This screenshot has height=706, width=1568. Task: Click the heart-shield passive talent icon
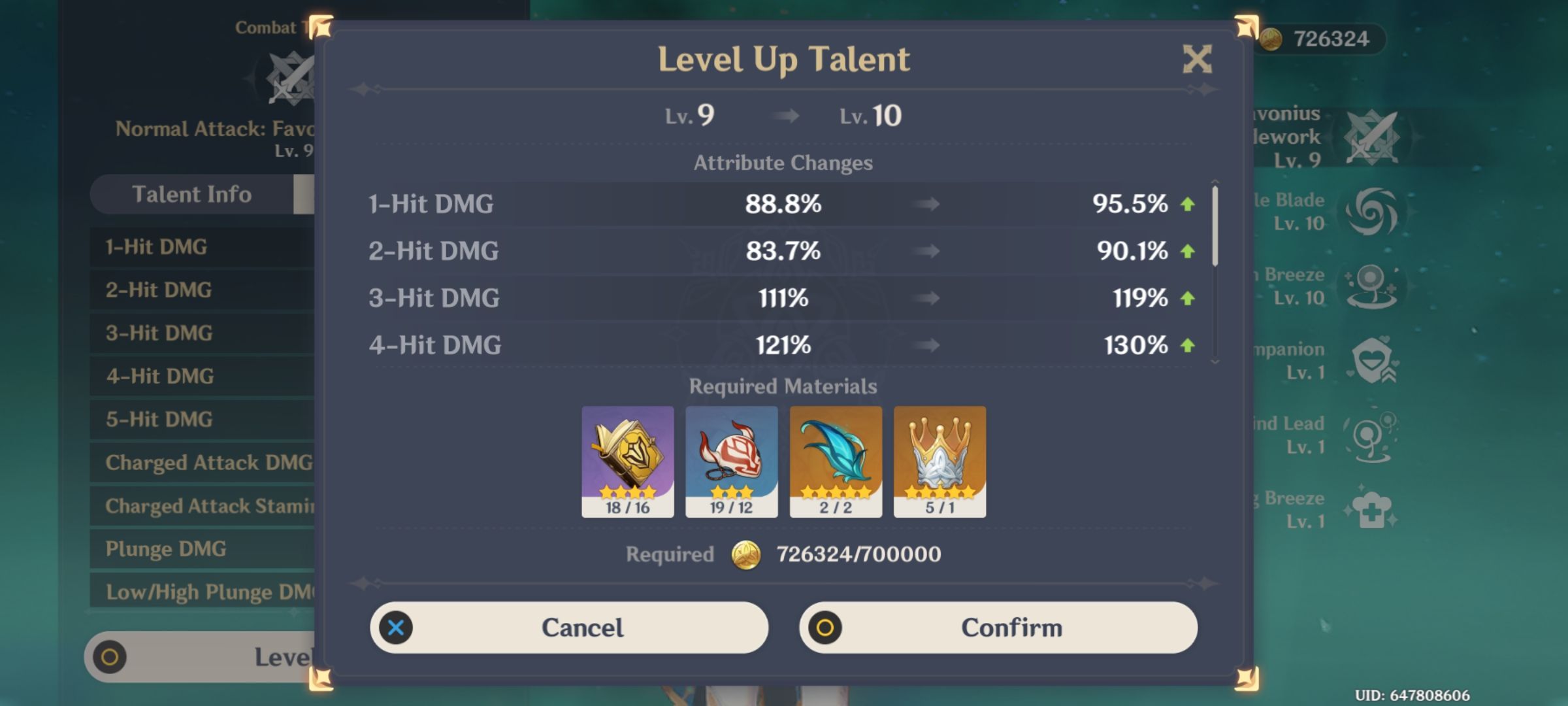pos(1371,361)
